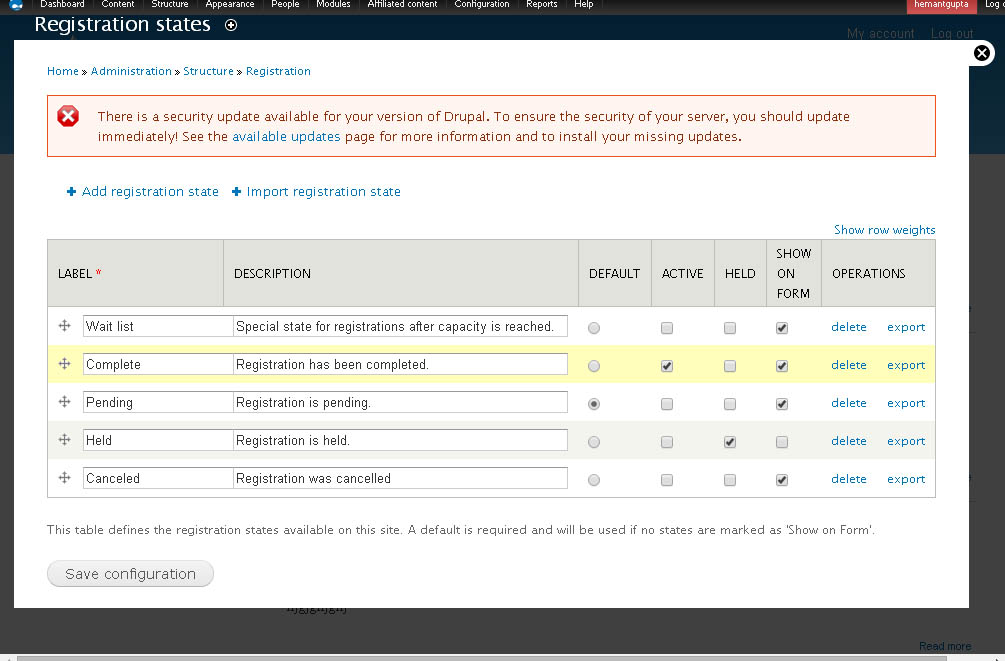The width and height of the screenshot is (1005, 661).
Task: Uncheck Held checkbox for Held state
Action: (x=730, y=442)
